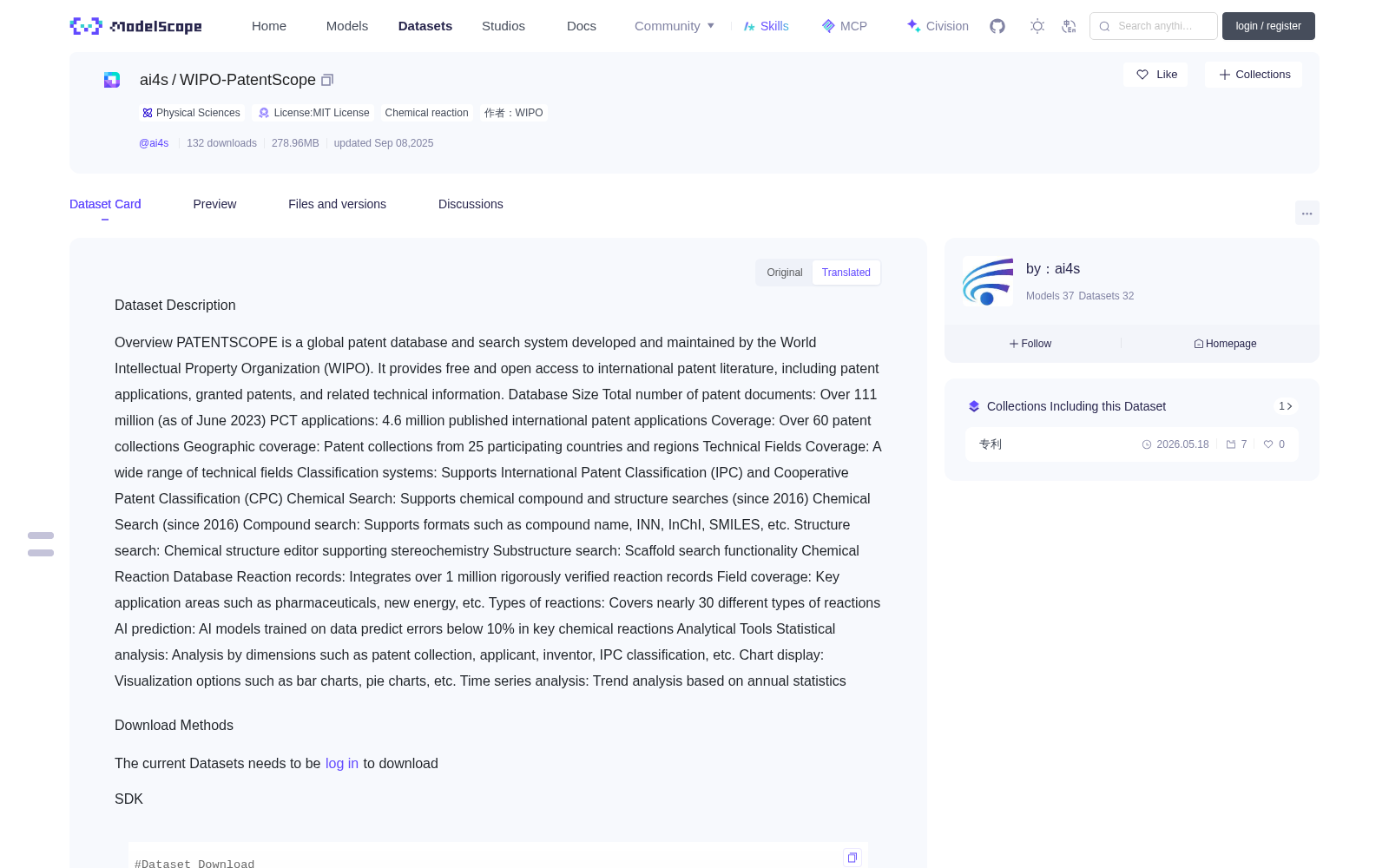
Task: Click the Like heart button
Action: pyautogui.click(x=1155, y=75)
